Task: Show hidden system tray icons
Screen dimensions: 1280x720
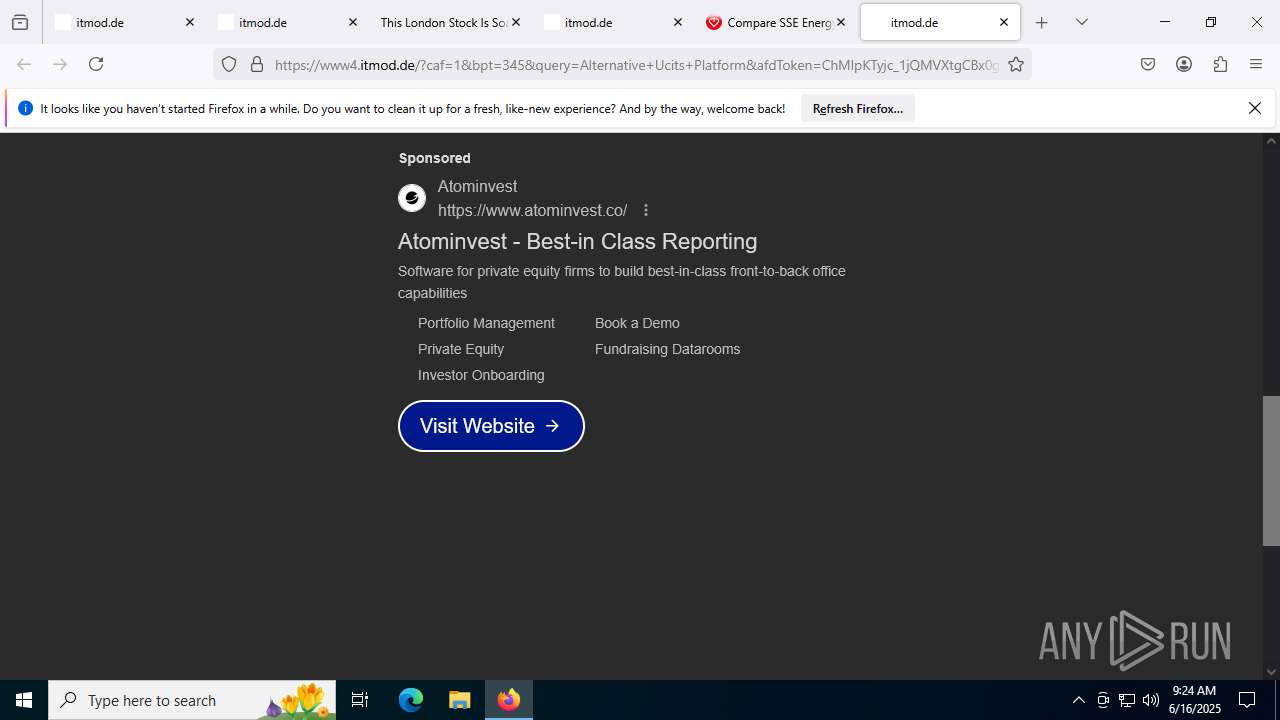Action: click(1078, 700)
